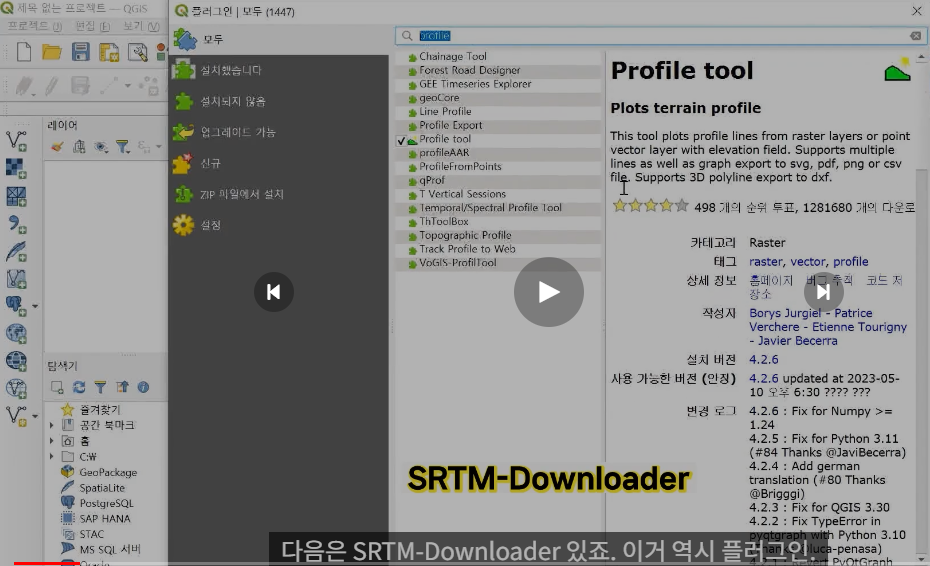Click Save Layer Edits icon

point(79,87)
